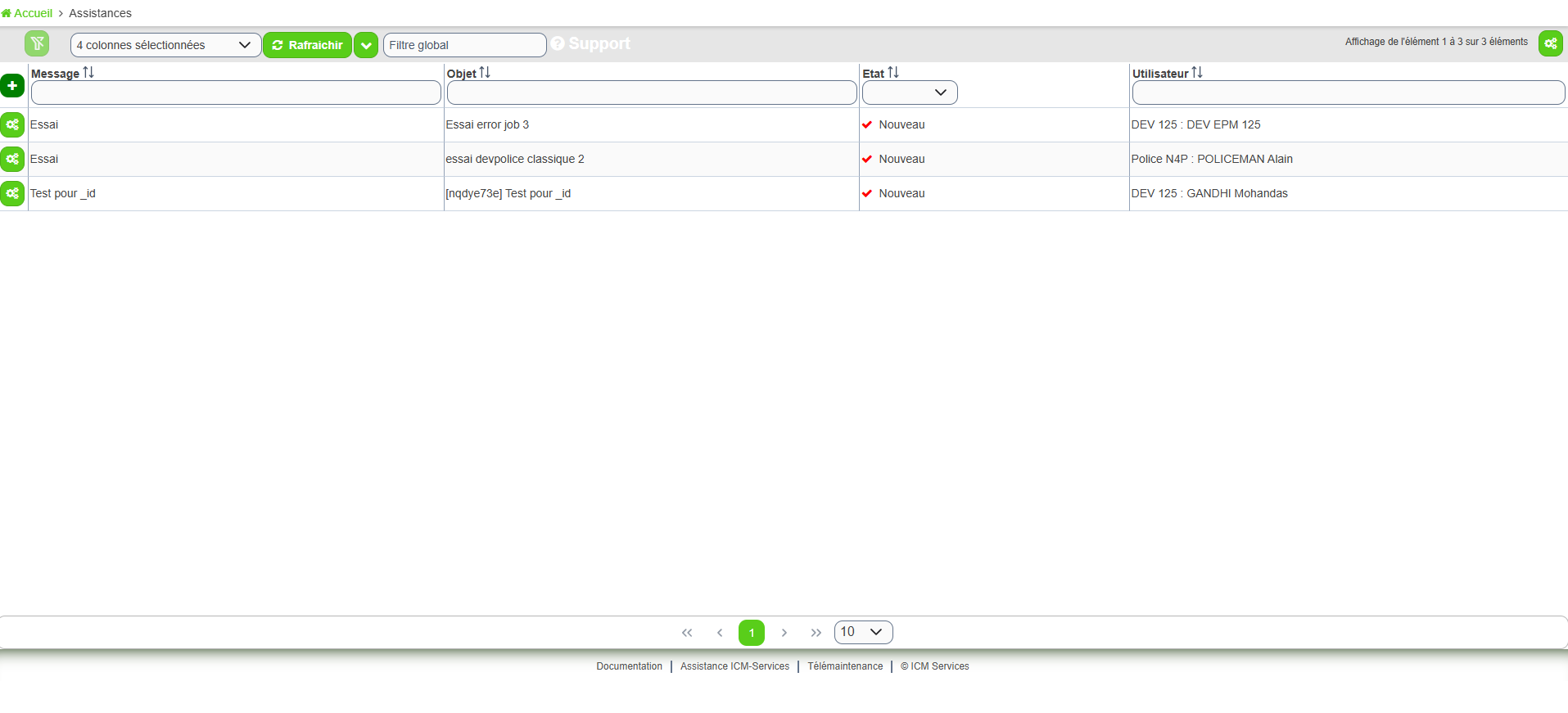This screenshot has width=1568, height=713.
Task: Expand the green arrow next to Rafraîchir
Action: [x=366, y=45]
